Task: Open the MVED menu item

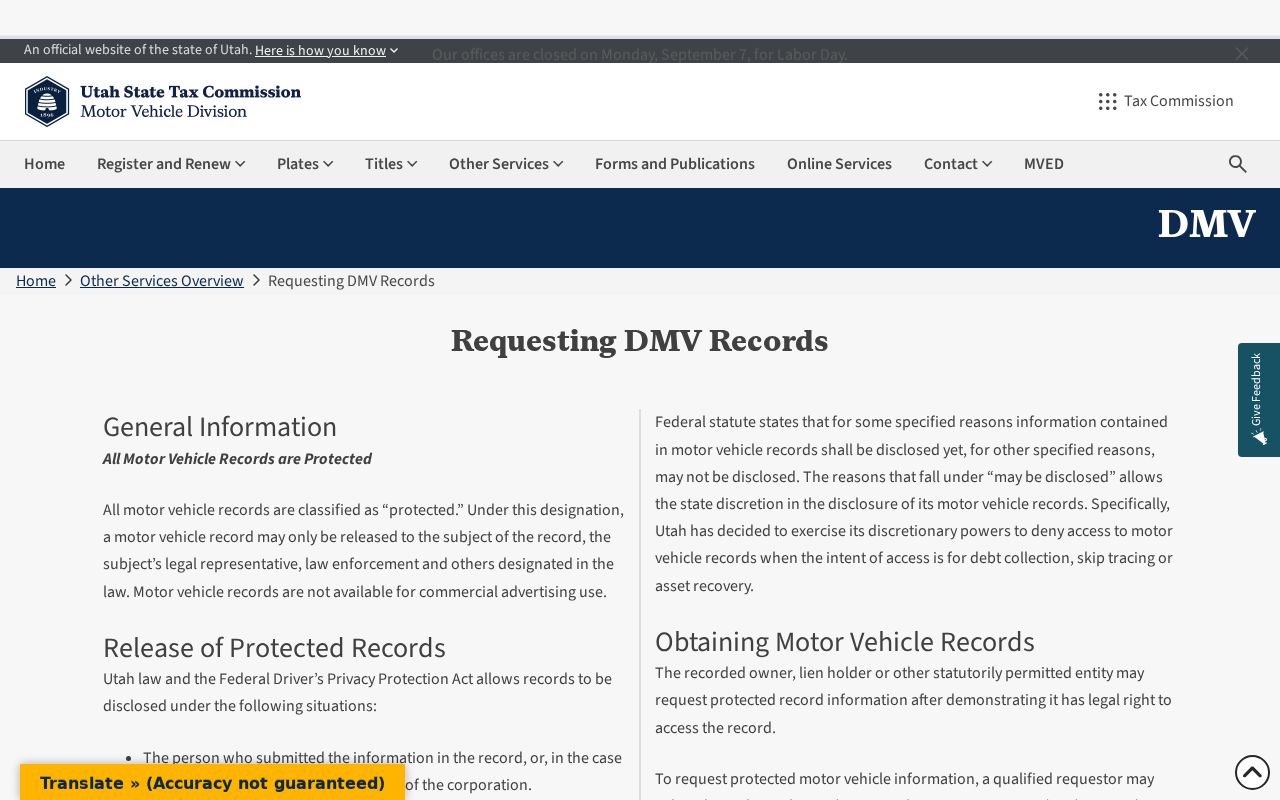Action: 1044,164
